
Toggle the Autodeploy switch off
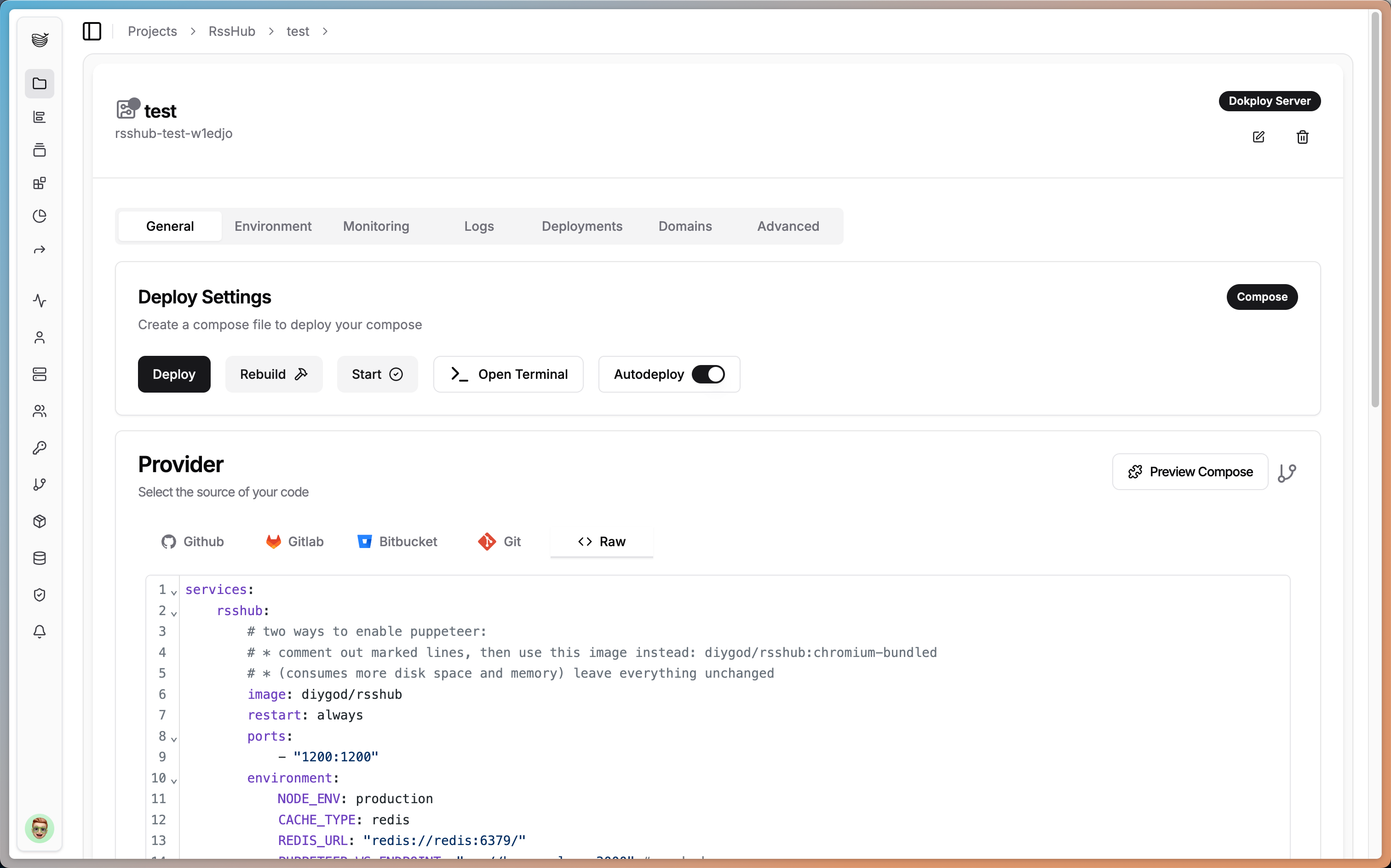click(707, 374)
